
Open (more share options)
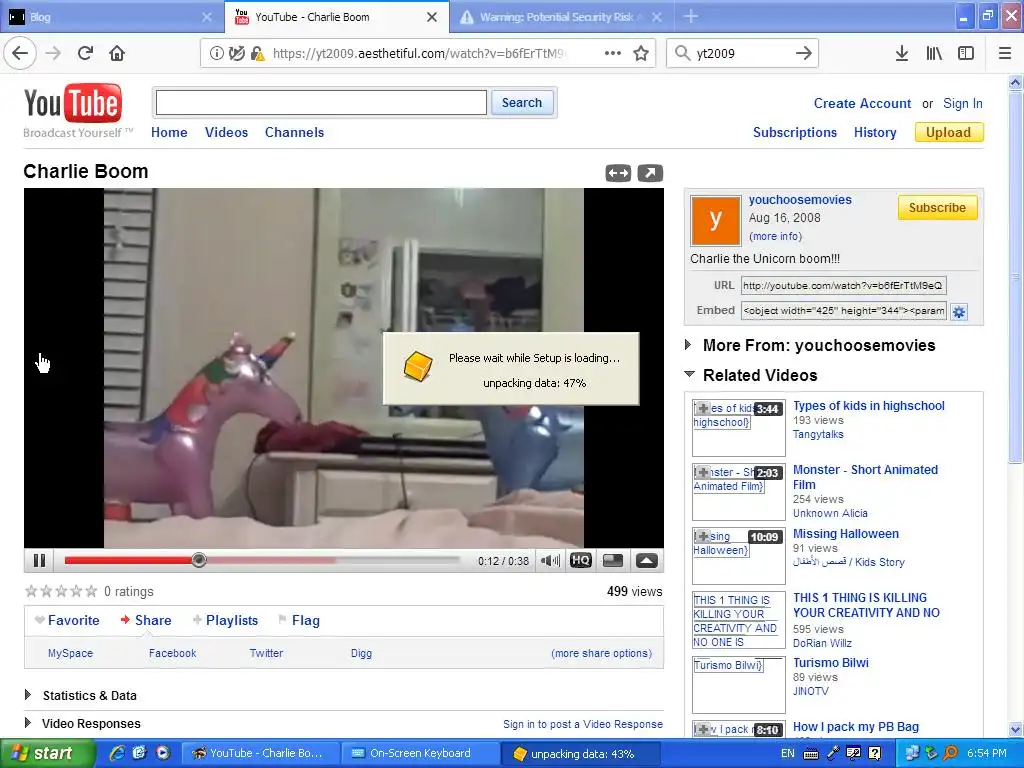tap(601, 653)
